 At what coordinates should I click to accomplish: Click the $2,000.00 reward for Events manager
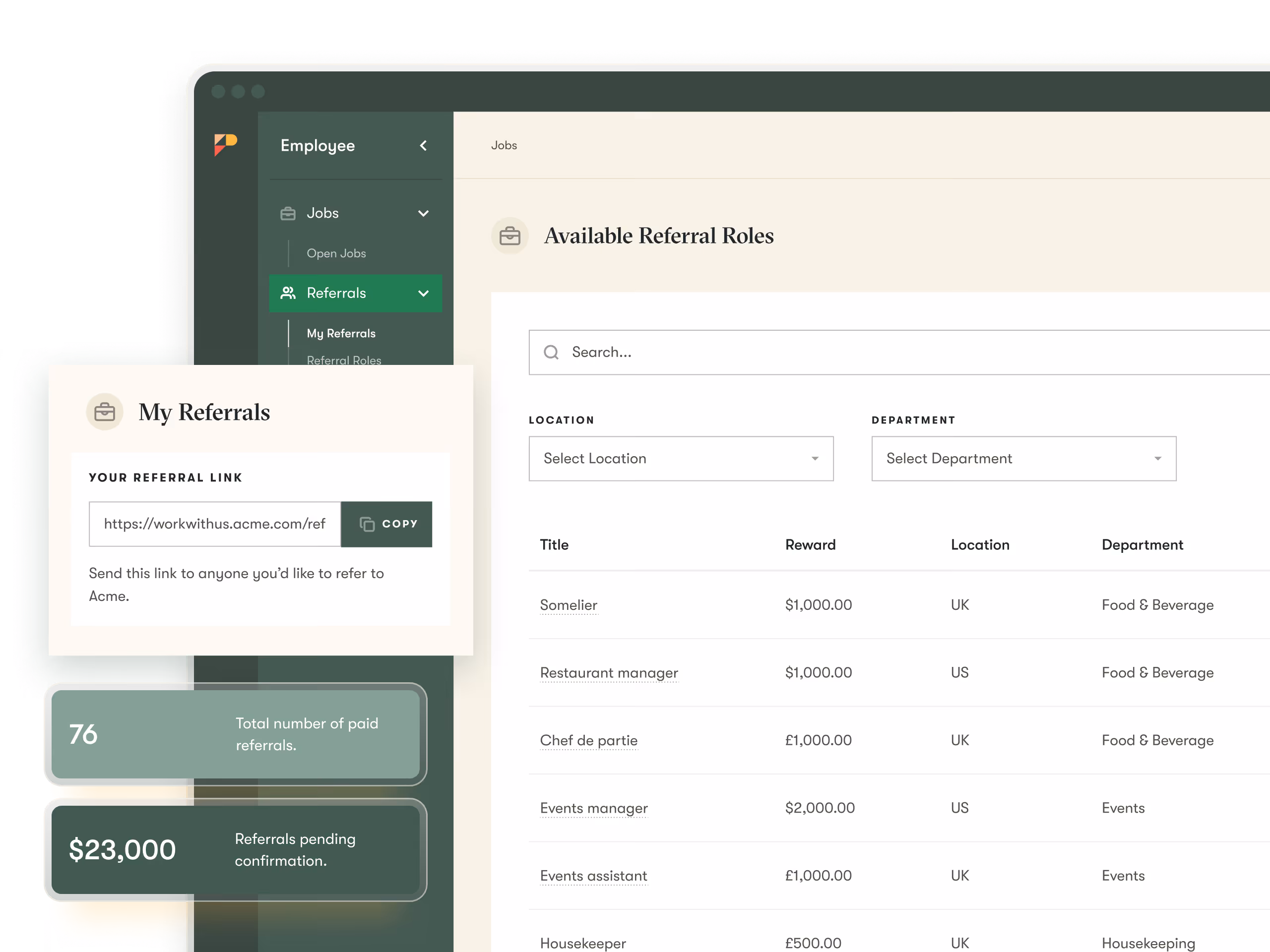pyautogui.click(x=820, y=808)
